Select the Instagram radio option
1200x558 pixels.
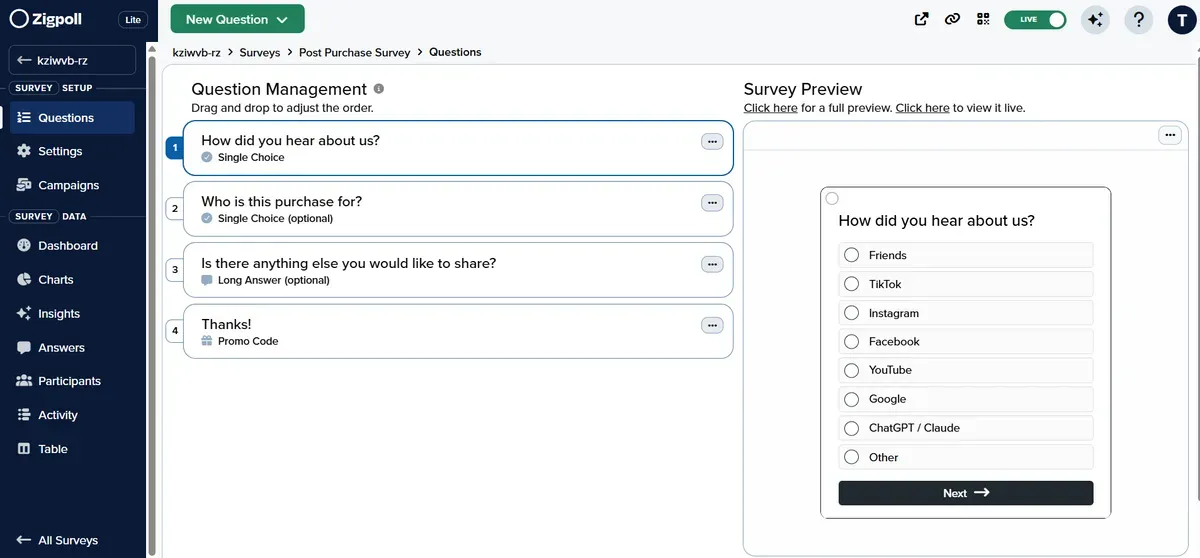pyautogui.click(x=851, y=313)
